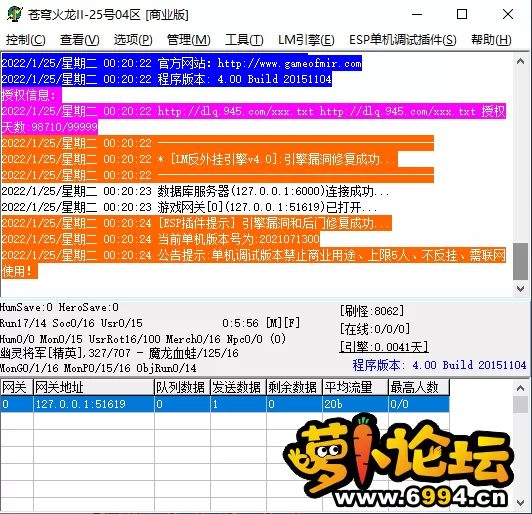The image size is (532, 514).
Task: Click the MonG0/1/16 status line
Action: pyautogui.click(x=98, y=368)
